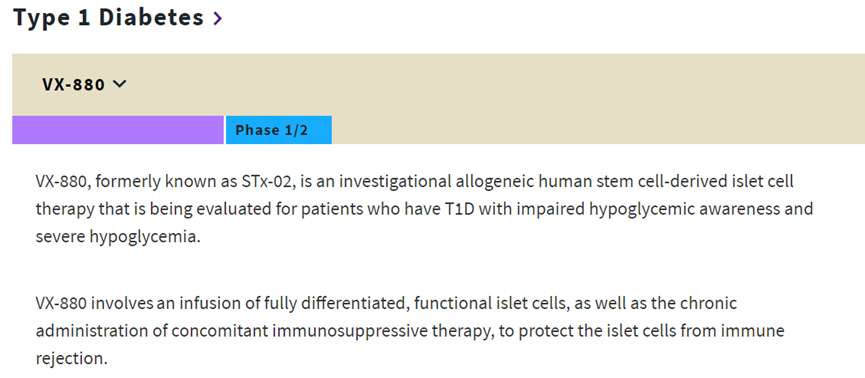Select the blue Phase 1/2 stage segment
Image resolution: width=865 pixels, height=378 pixels.
[279, 130]
